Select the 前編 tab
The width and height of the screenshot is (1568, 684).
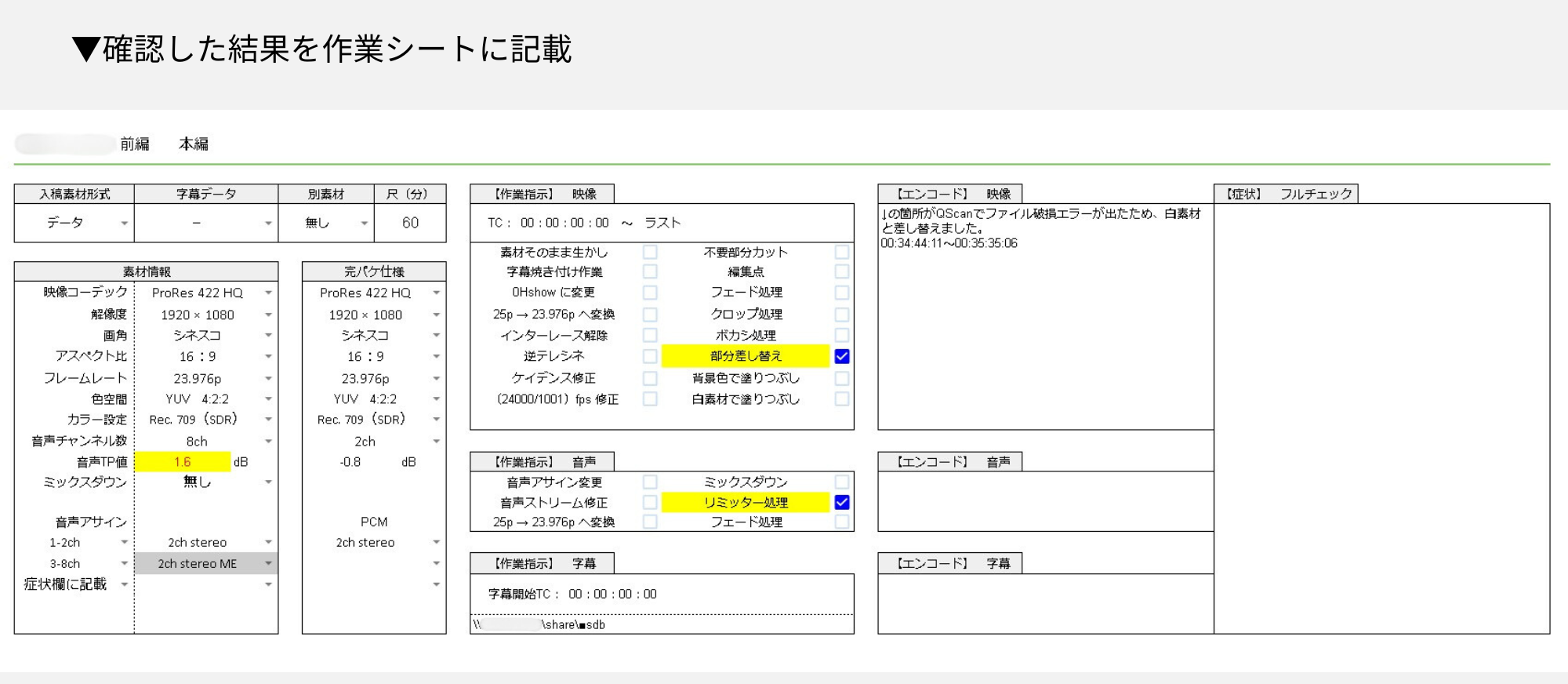(135, 144)
